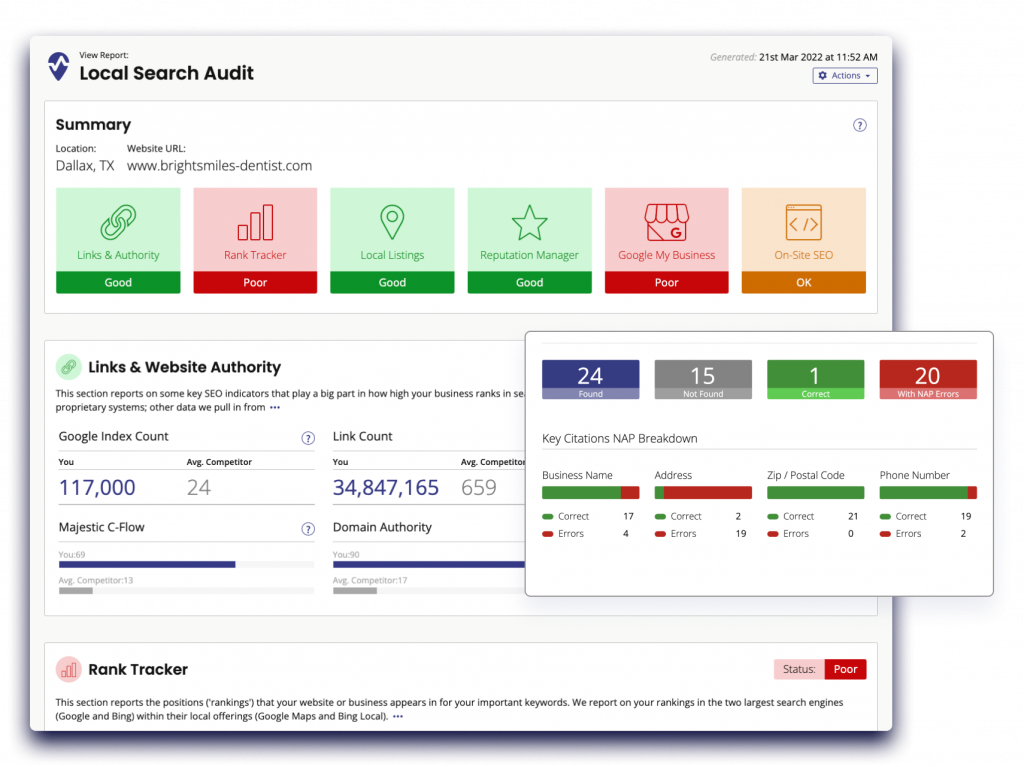Click the Address NAP breakdown bar
This screenshot has width=1024, height=767.
point(702,493)
